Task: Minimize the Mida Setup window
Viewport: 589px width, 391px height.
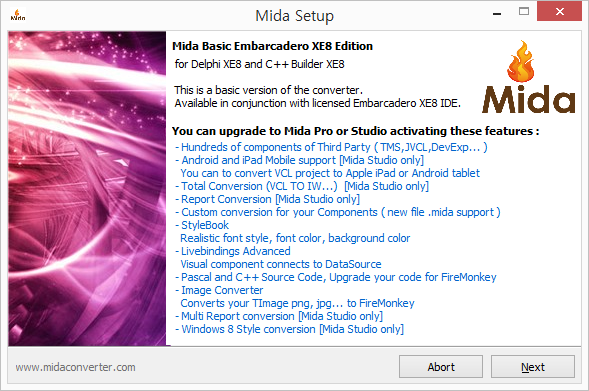Action: point(497,14)
